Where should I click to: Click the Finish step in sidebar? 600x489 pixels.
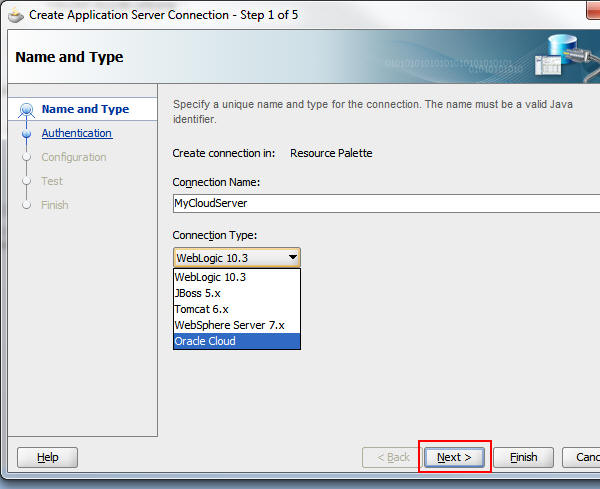point(55,205)
